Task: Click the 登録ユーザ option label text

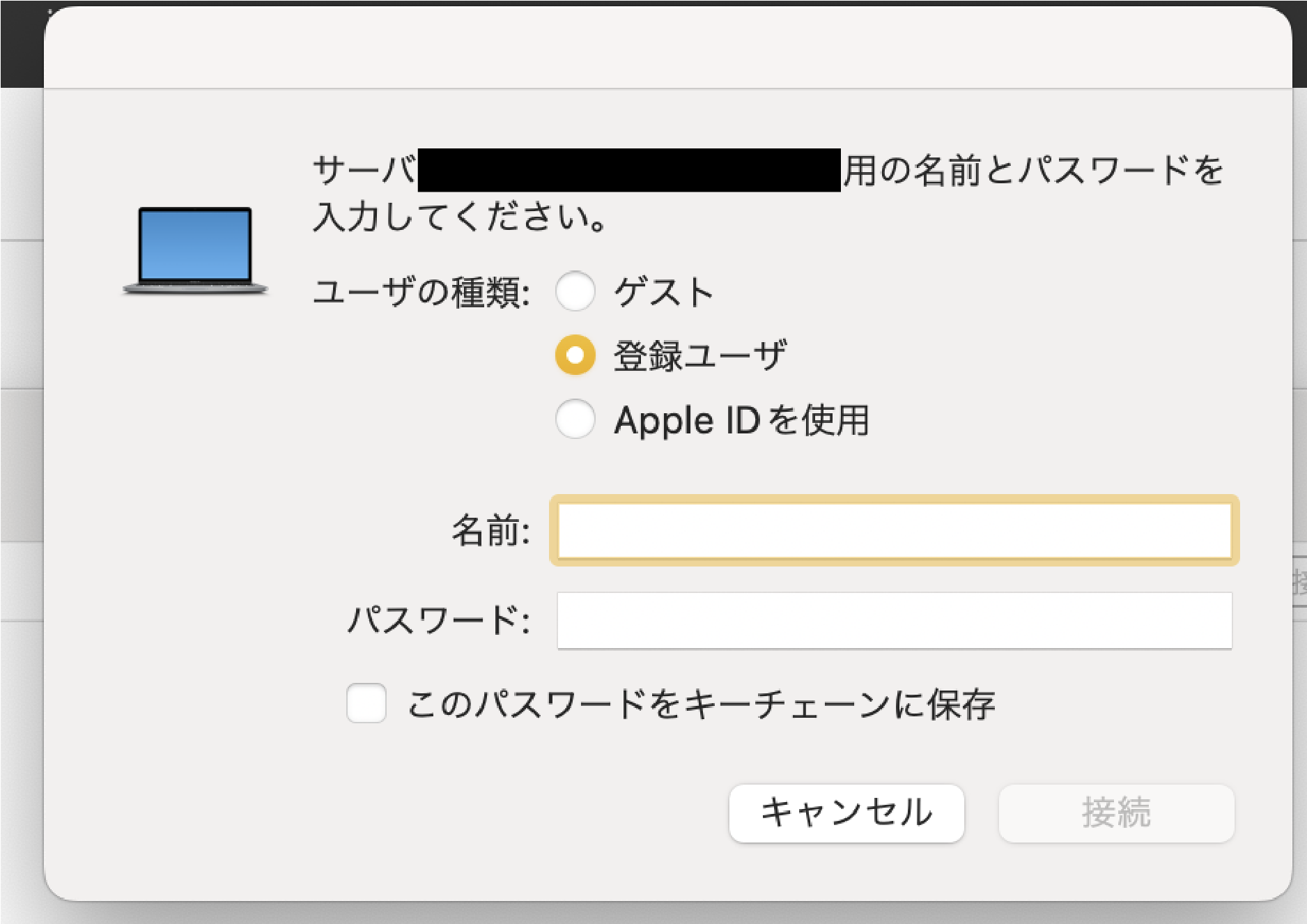Action: click(x=700, y=355)
